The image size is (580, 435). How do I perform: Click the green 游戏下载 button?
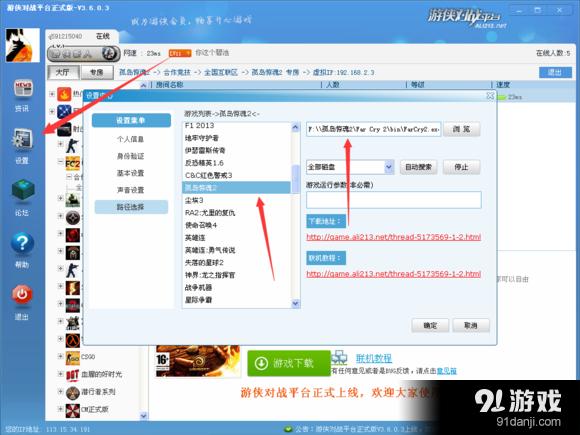[x=289, y=363]
